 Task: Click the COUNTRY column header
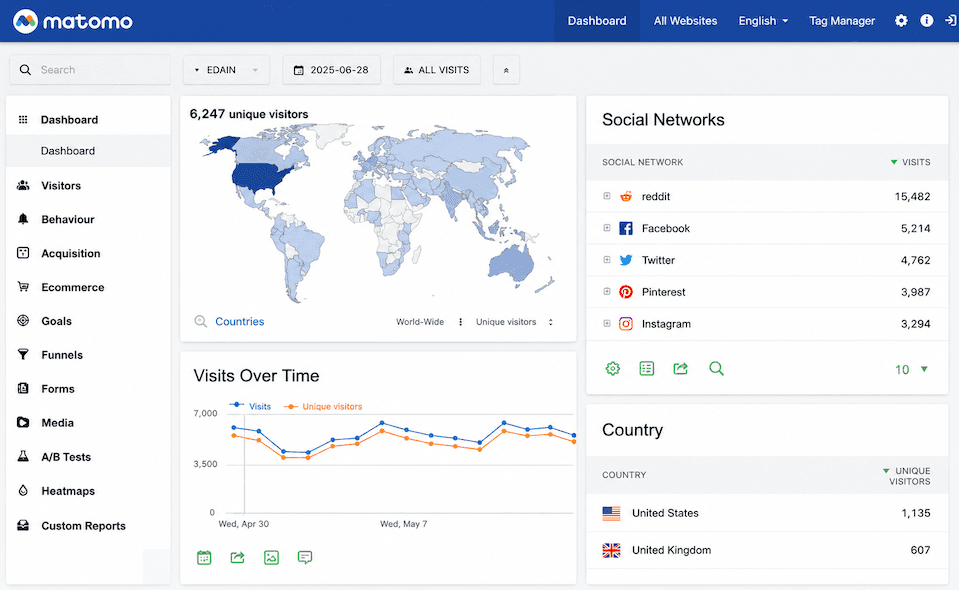[x=624, y=474]
